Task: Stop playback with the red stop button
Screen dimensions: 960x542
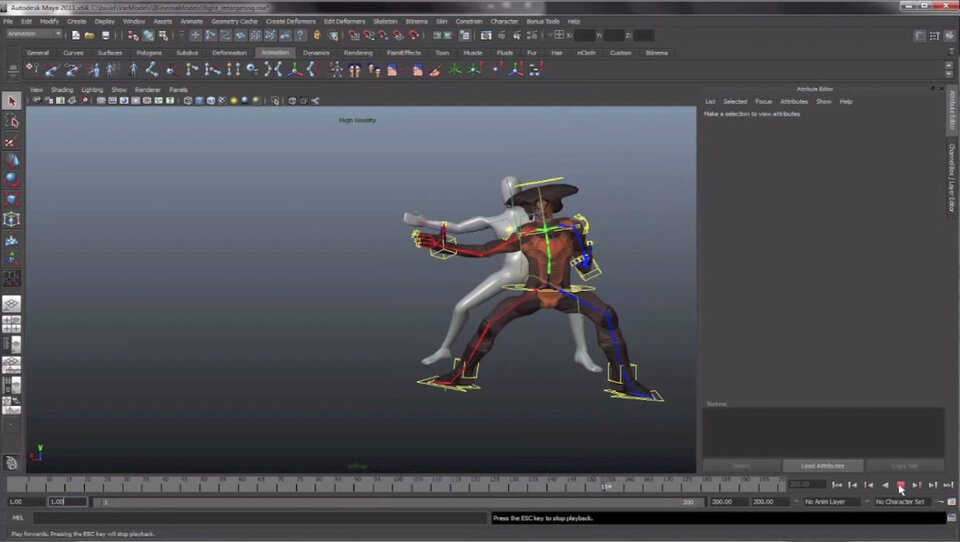Action: (x=900, y=485)
